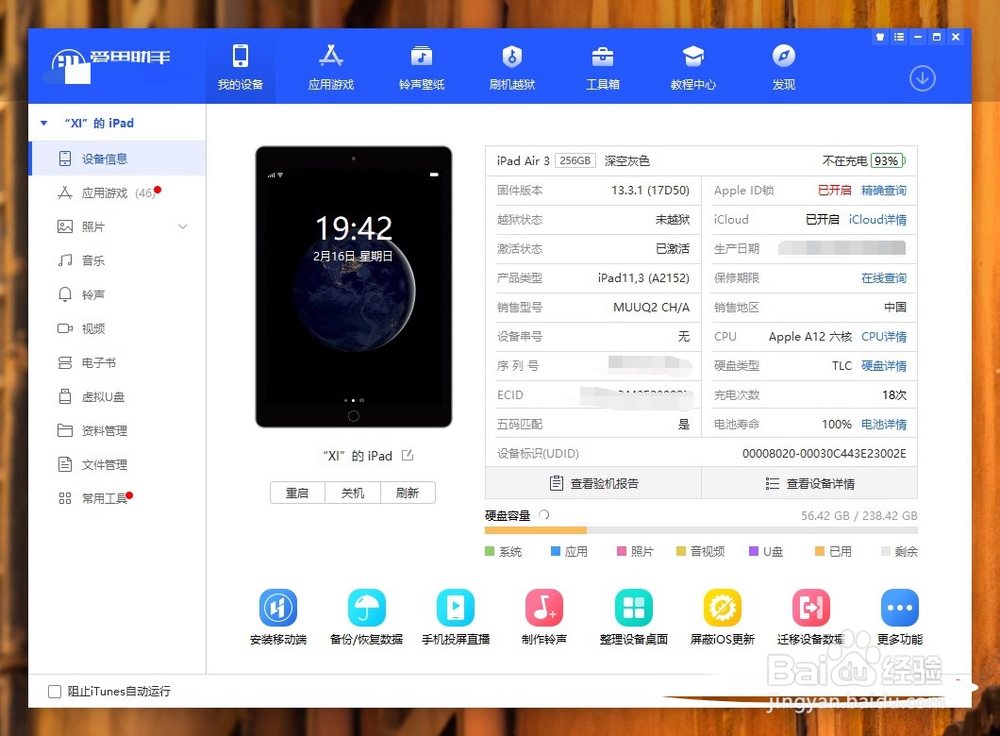Open 硬盘详情 link
This screenshot has width=1000, height=736.
pyautogui.click(x=883, y=366)
